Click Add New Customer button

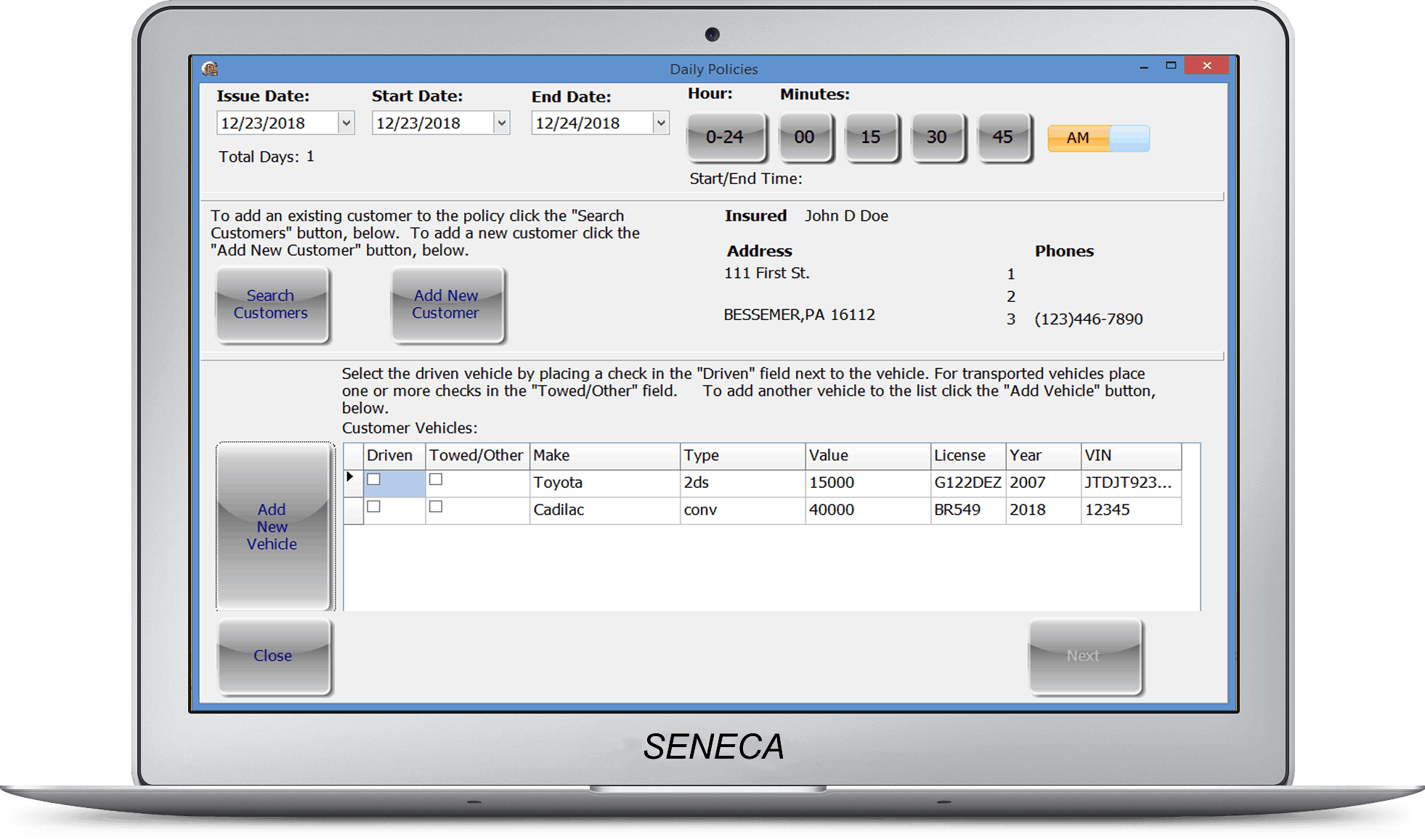447,305
